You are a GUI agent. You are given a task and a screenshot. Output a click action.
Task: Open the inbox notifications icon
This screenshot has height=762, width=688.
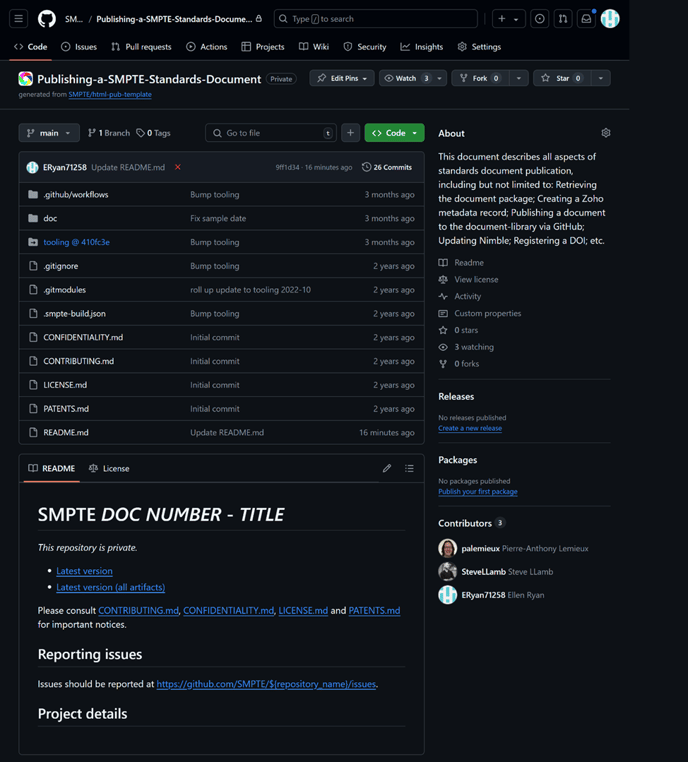tap(586, 19)
